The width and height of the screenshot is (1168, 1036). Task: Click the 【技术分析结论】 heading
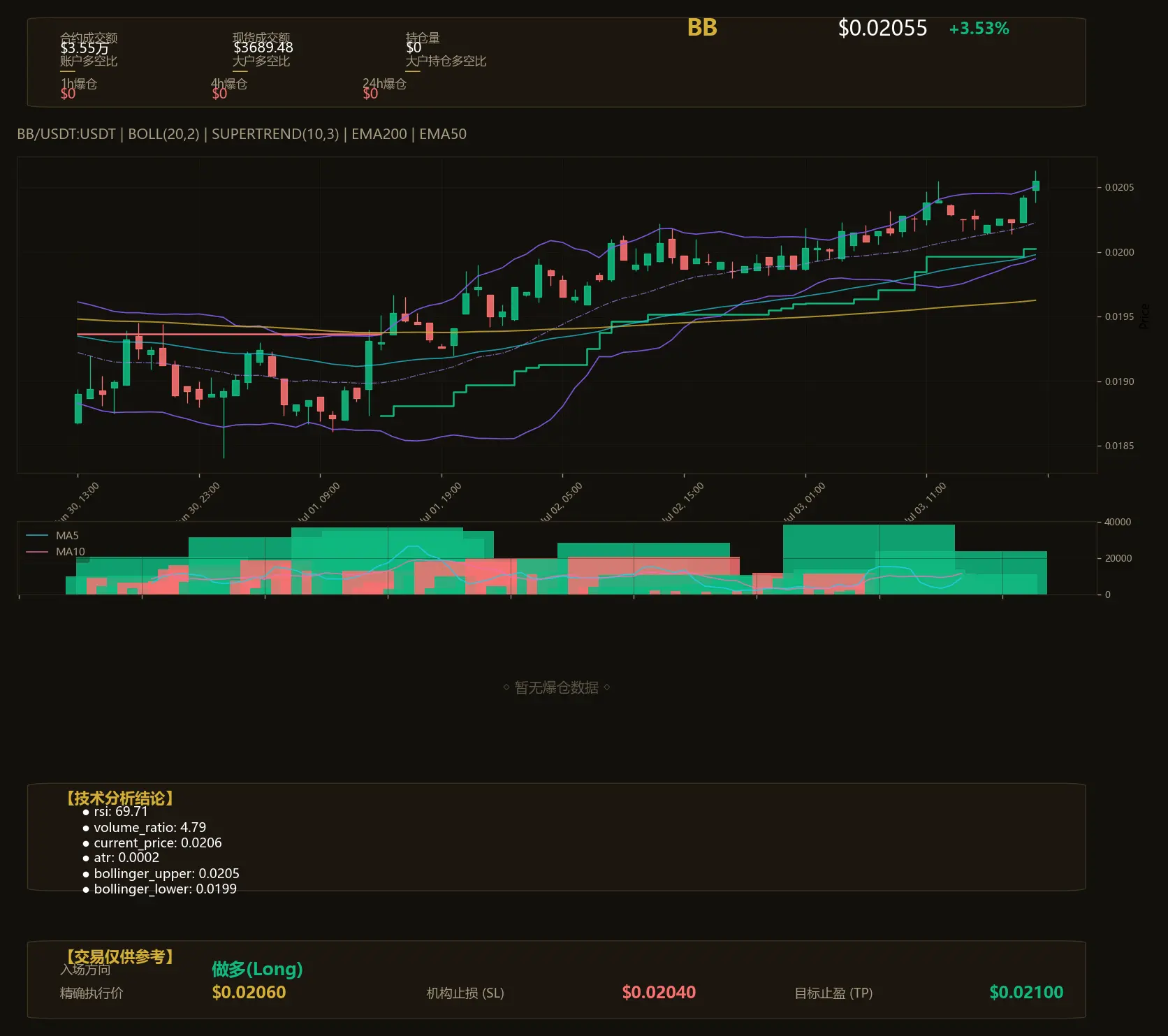pos(118,798)
